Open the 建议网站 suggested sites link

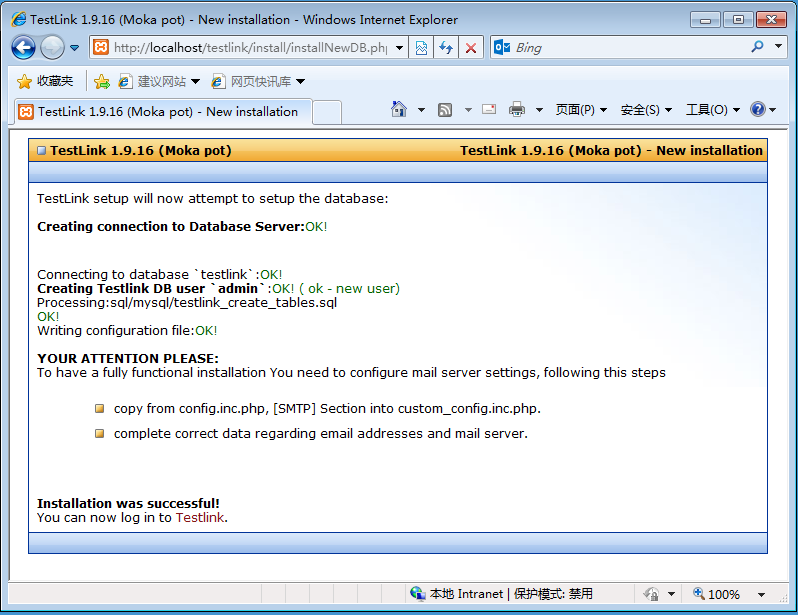pyautogui.click(x=159, y=81)
